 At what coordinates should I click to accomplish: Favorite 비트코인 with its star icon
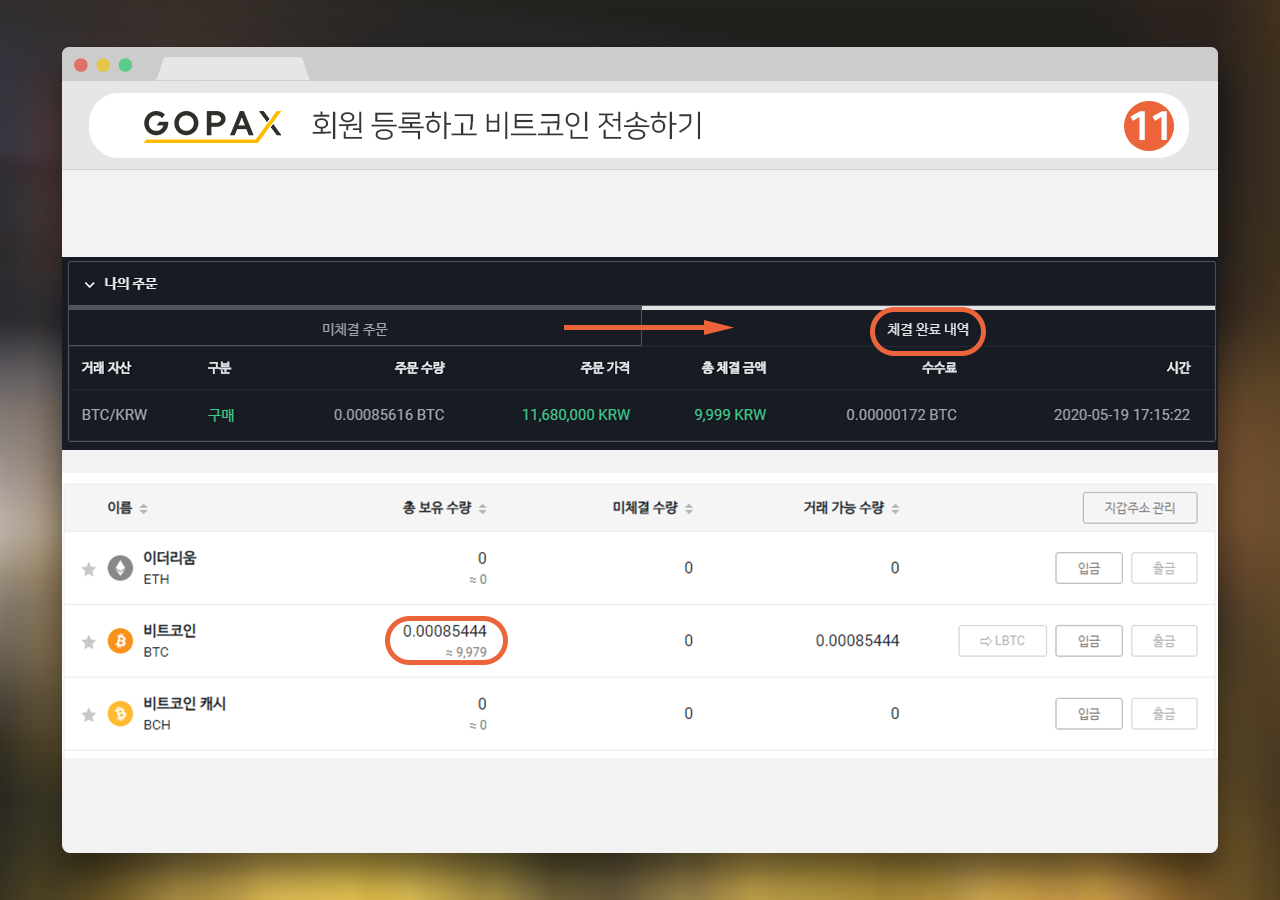pyautogui.click(x=89, y=641)
